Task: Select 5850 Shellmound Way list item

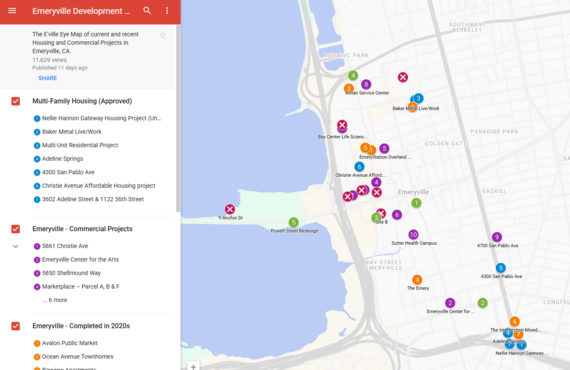Action: click(67, 273)
